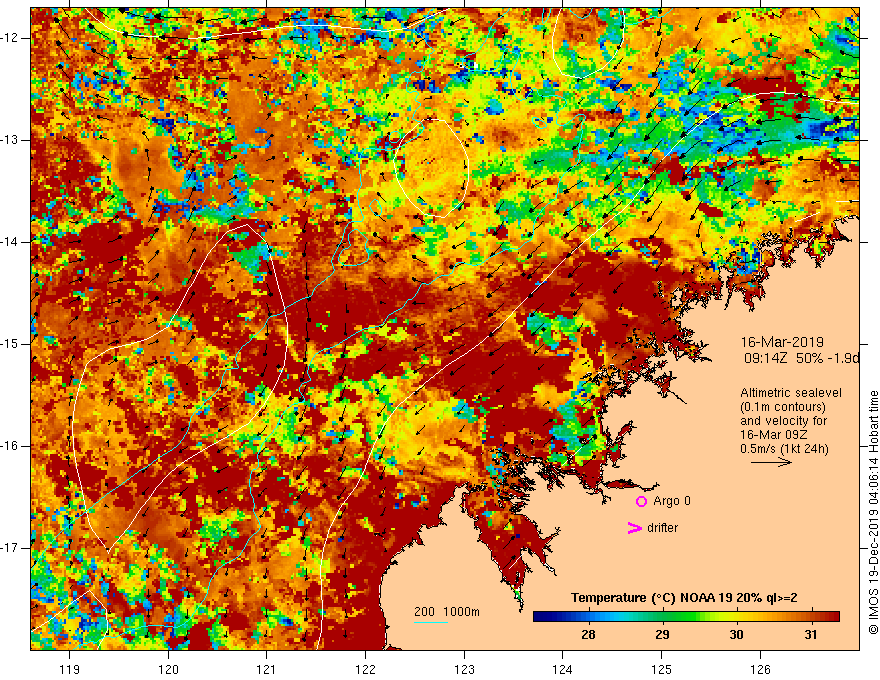Image resolution: width=880 pixels, height=680 pixels.
Task: Click the latitude axis label -16
Action: click(x=10, y=445)
